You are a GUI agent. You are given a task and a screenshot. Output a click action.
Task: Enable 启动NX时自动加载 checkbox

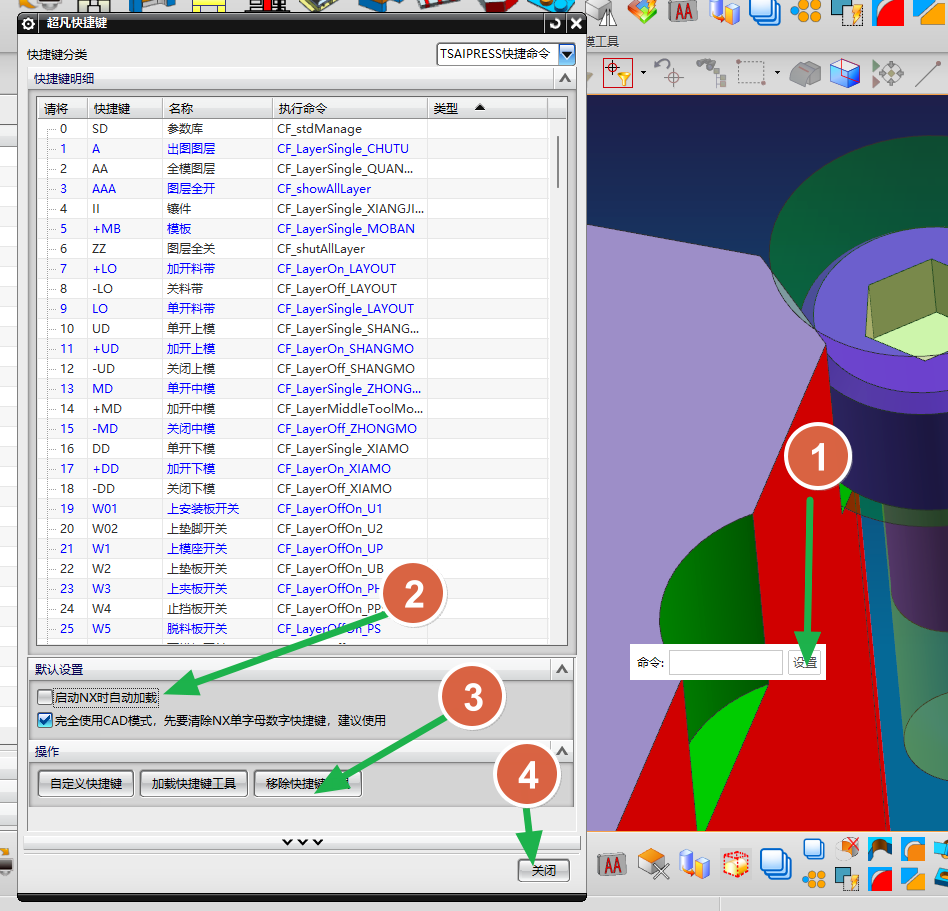pyautogui.click(x=45, y=697)
